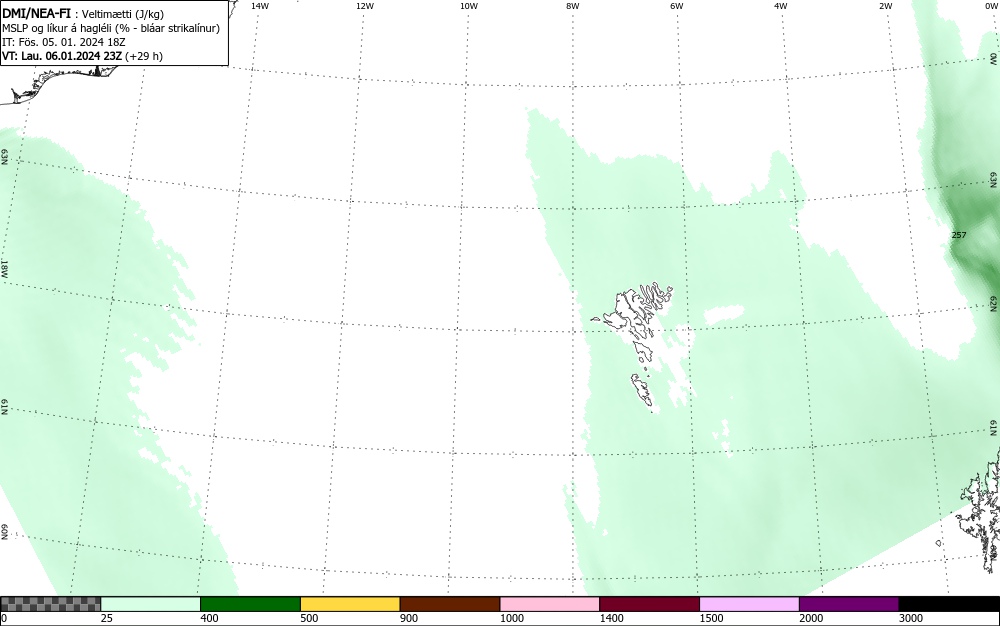
Task: Click the legend value 25
Action: [x=107, y=618]
